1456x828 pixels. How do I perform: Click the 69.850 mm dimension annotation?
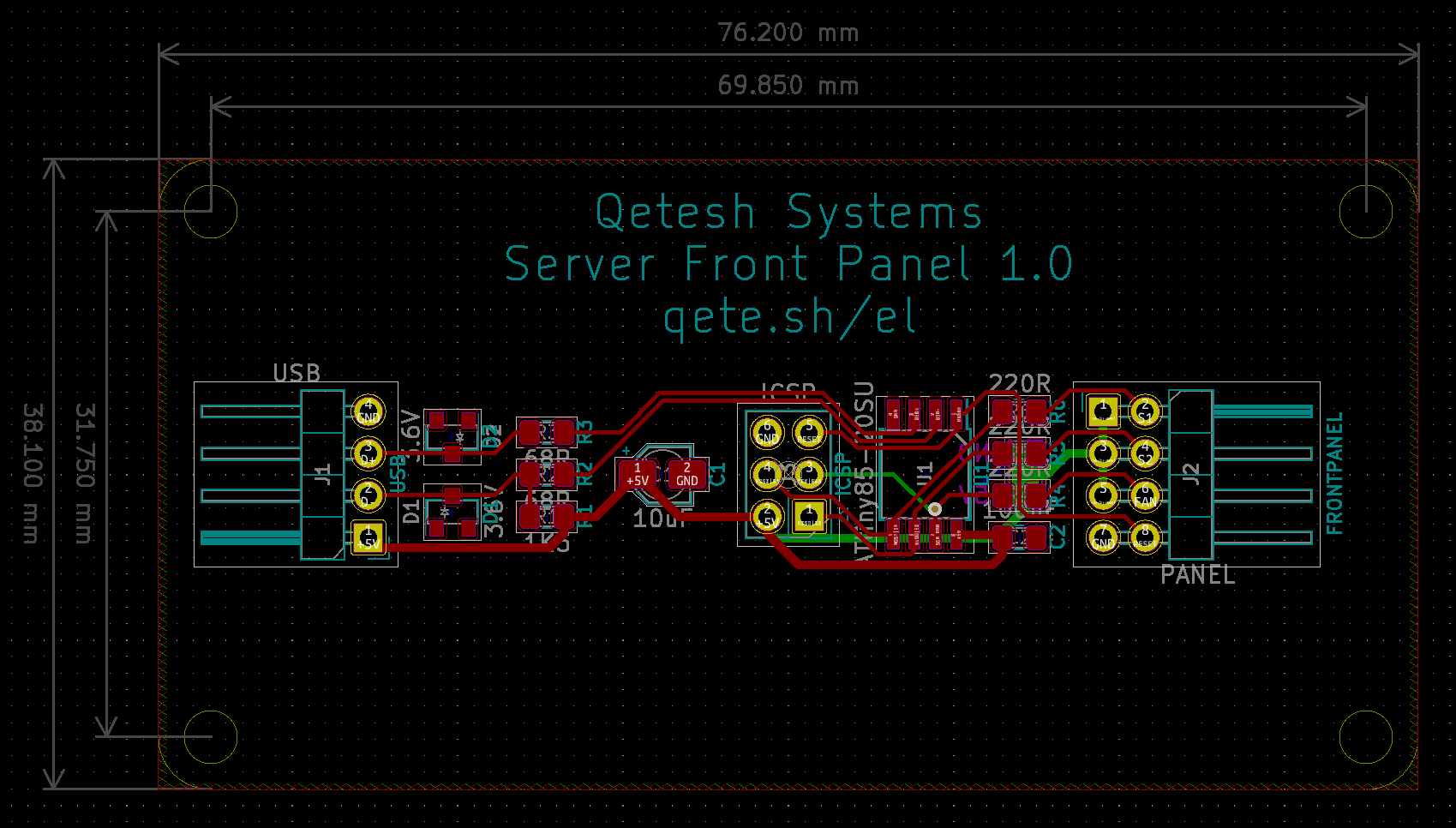tap(788, 85)
